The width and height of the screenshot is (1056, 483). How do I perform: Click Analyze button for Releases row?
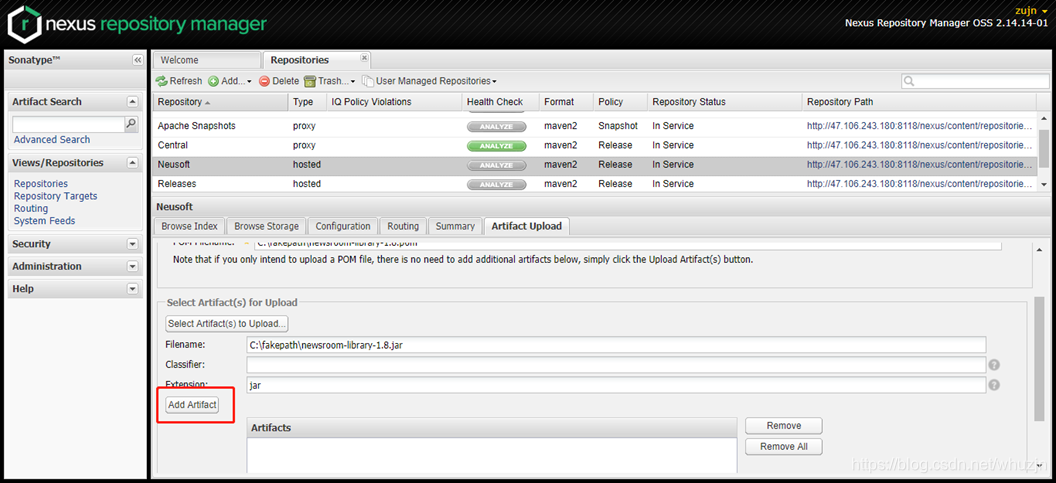click(496, 185)
